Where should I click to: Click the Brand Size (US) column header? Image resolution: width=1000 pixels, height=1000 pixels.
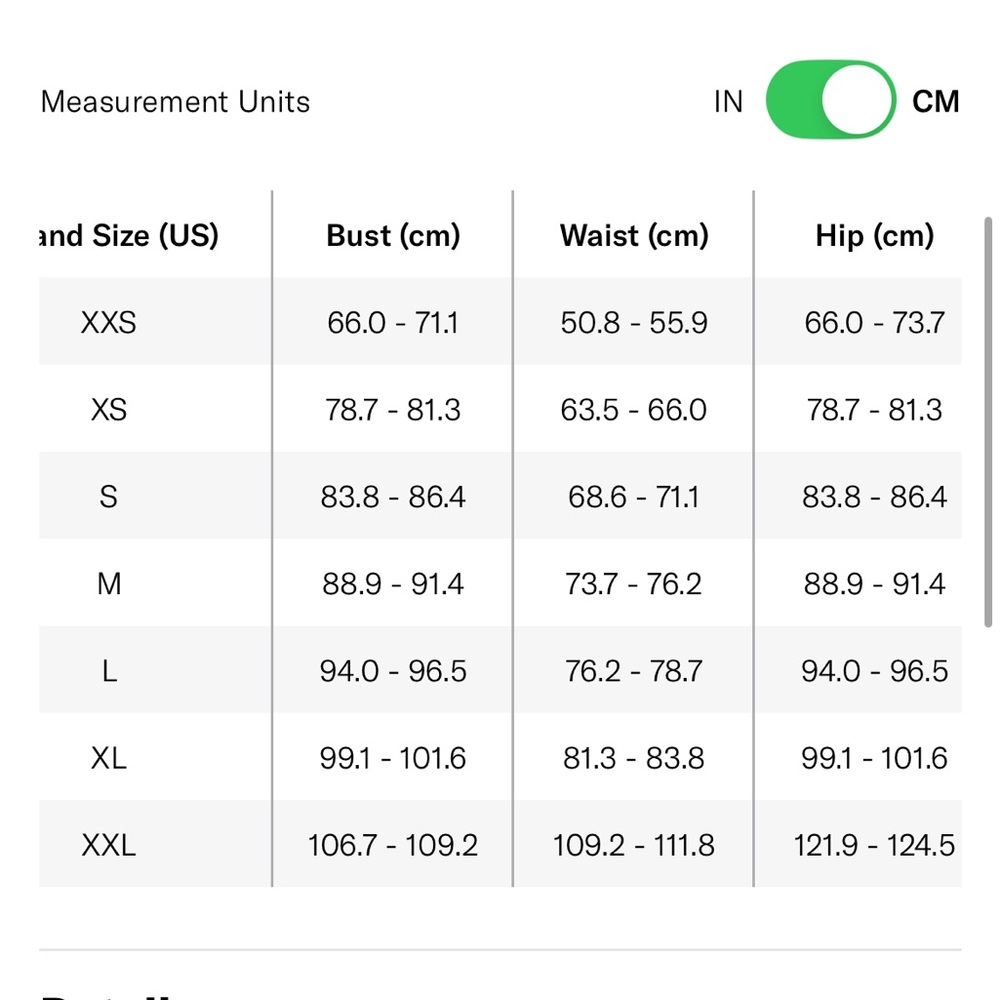tap(129, 236)
